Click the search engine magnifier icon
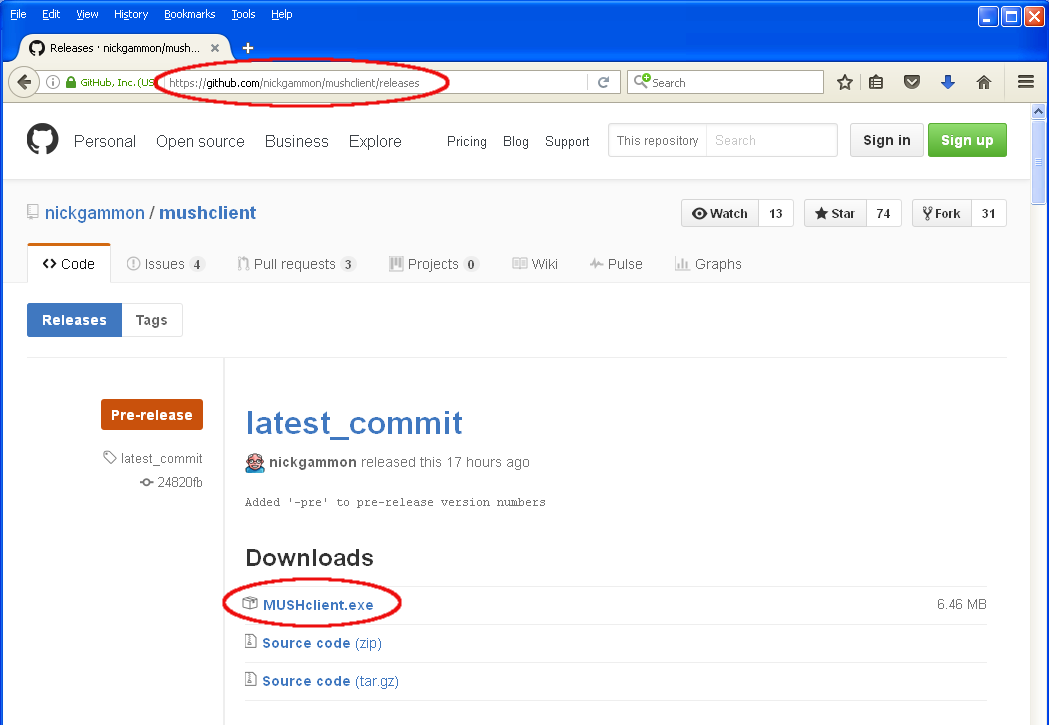Viewport: 1049px width, 725px height. 642,82
